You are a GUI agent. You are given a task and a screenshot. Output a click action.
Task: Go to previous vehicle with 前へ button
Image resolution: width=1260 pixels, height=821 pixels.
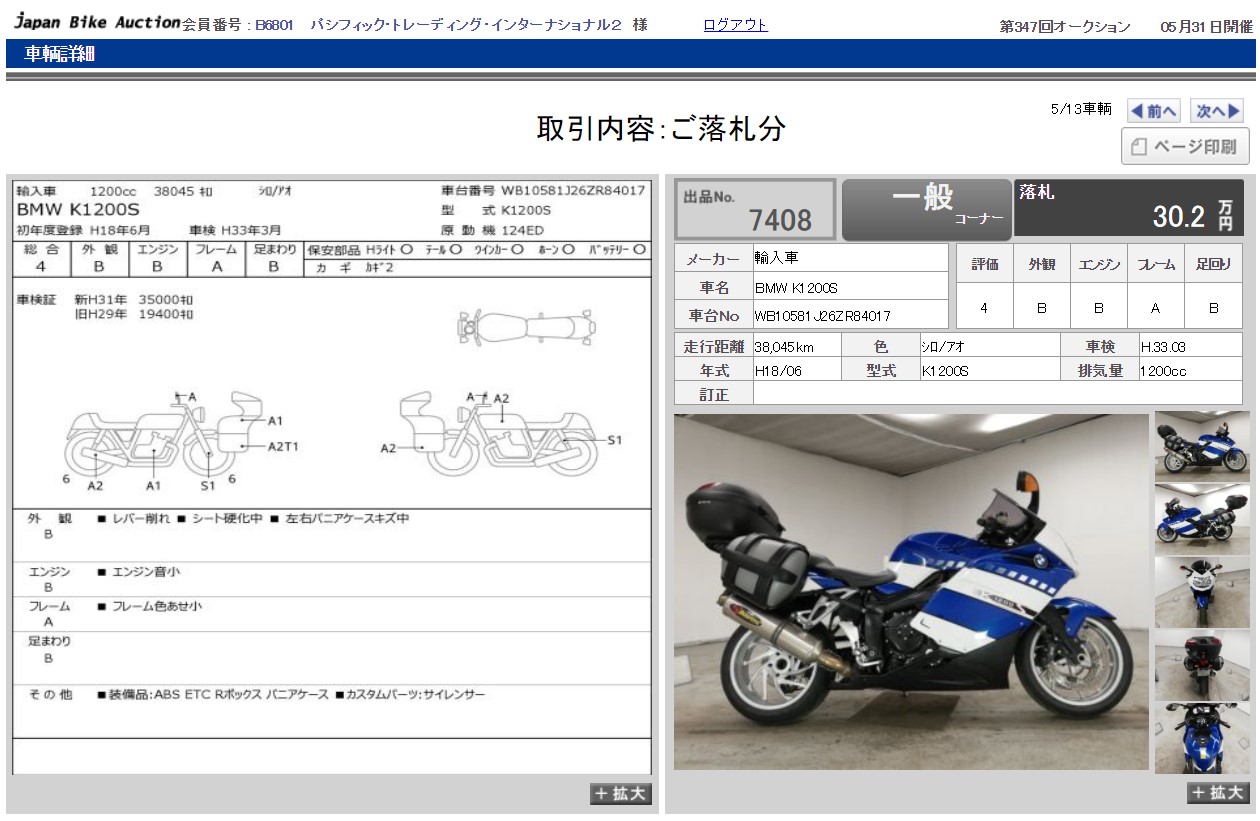click(x=1154, y=111)
